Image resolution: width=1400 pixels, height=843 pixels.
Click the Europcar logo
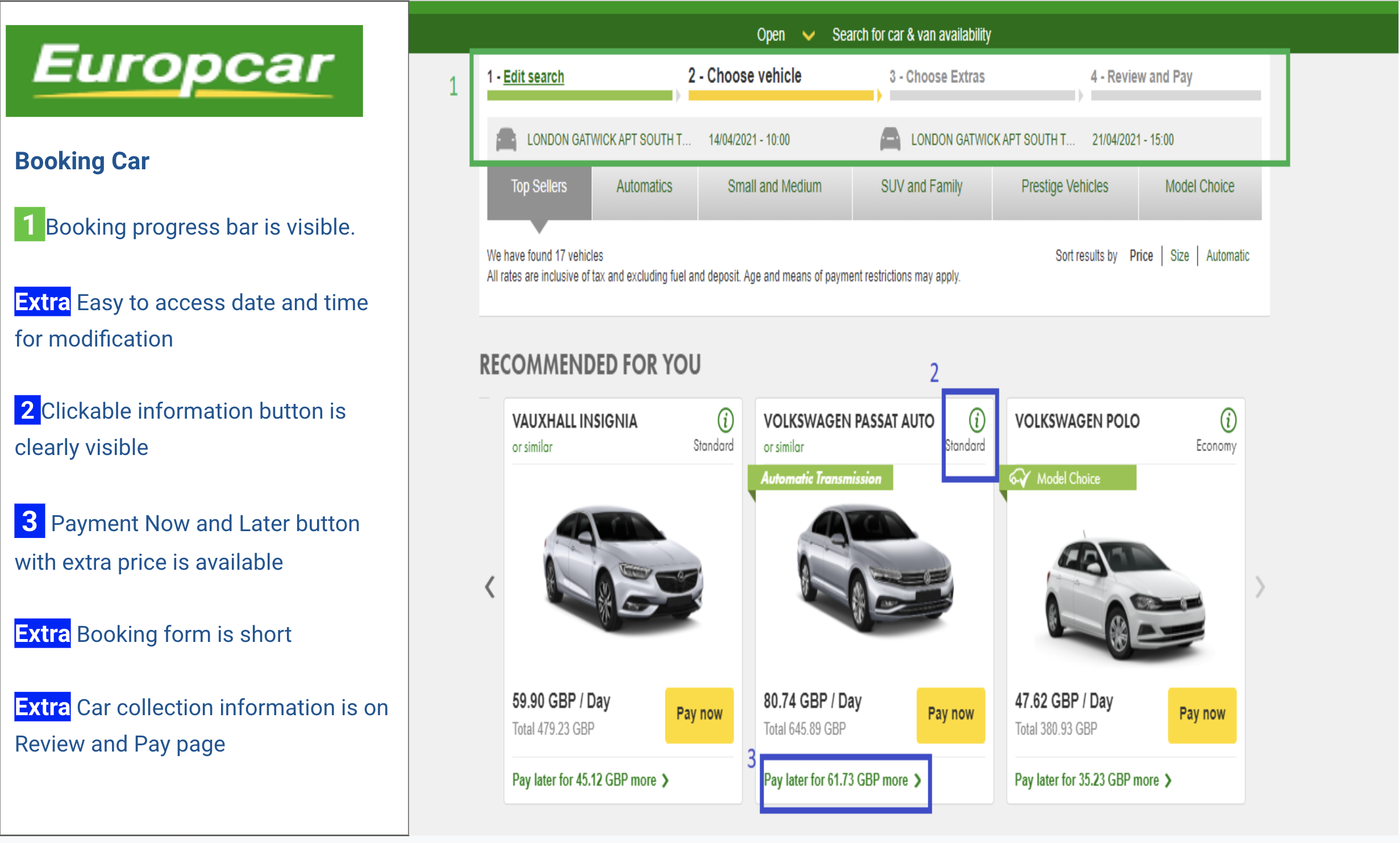pos(184,71)
